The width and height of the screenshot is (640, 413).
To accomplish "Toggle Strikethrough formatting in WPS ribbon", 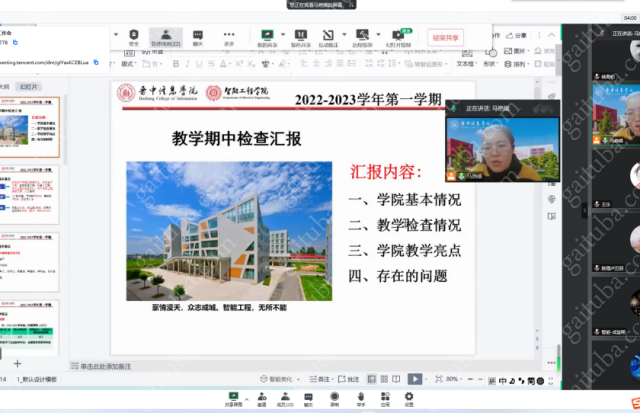I will 211,64.
